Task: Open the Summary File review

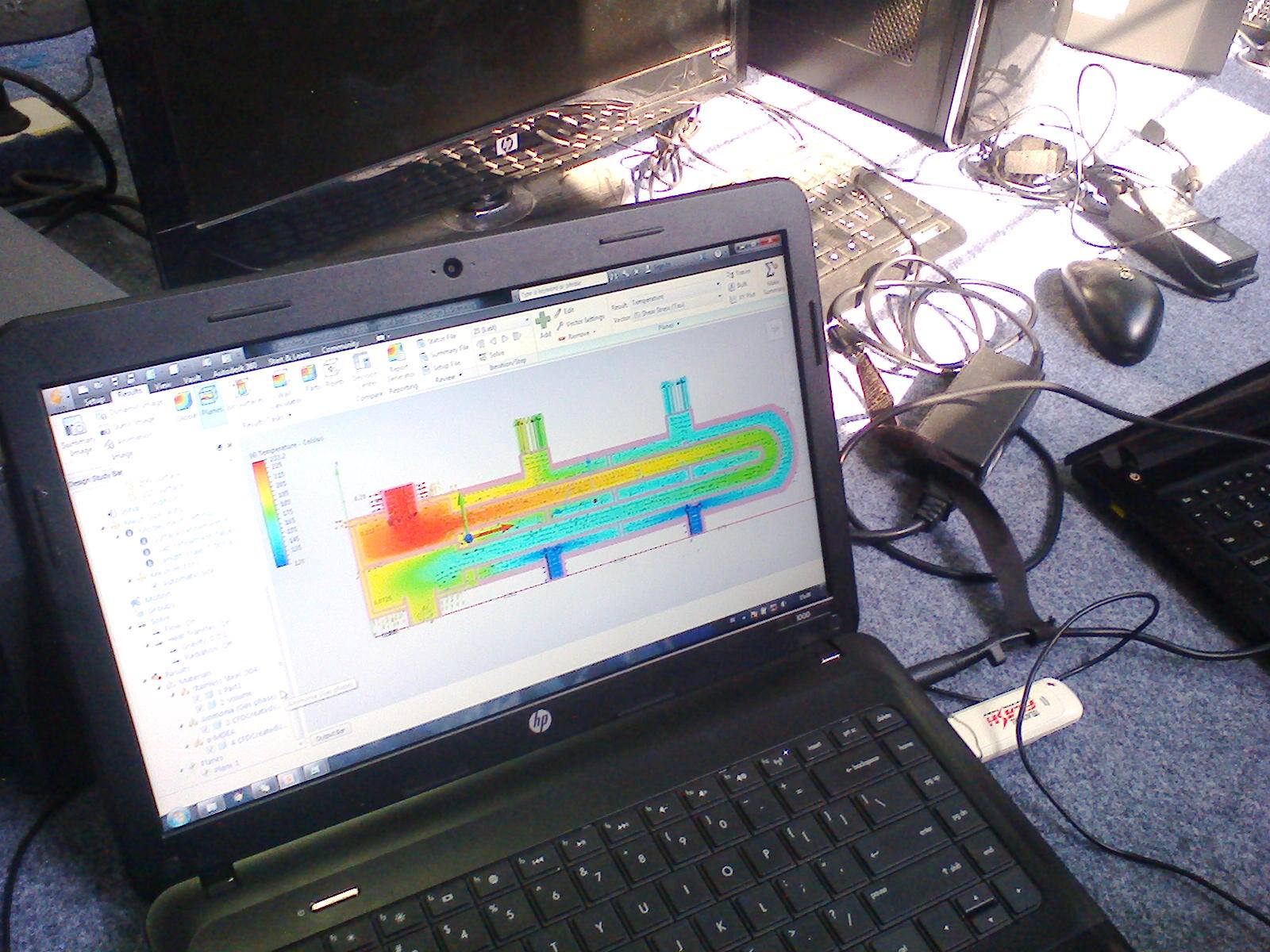Action: (x=445, y=352)
